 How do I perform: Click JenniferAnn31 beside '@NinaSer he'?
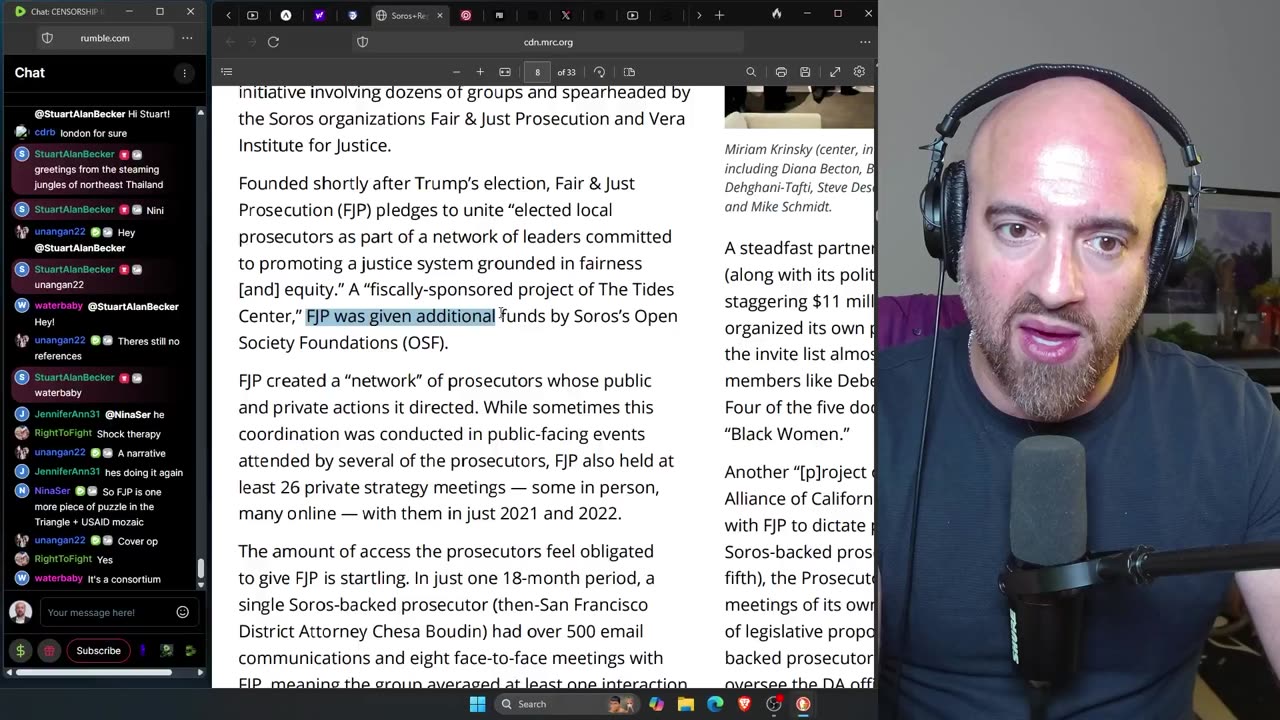pos(67,414)
